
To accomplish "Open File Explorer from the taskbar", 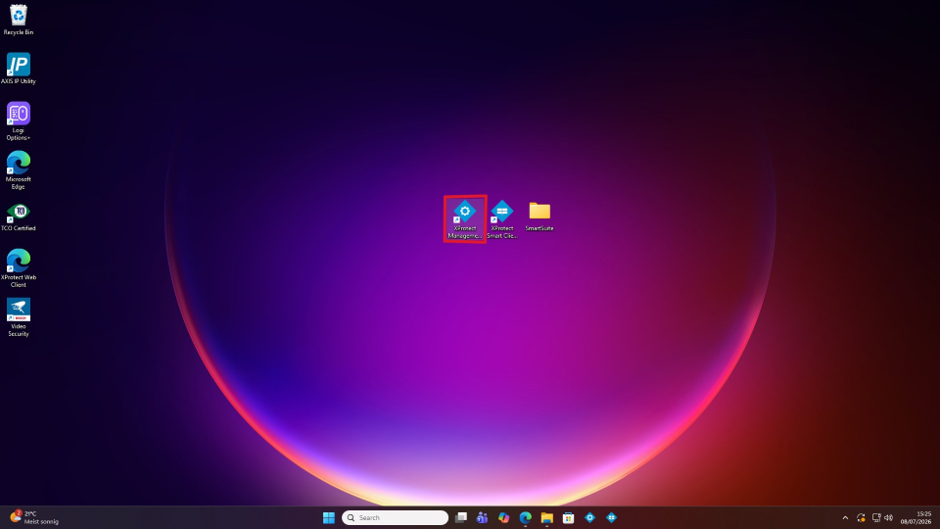I will click(547, 518).
